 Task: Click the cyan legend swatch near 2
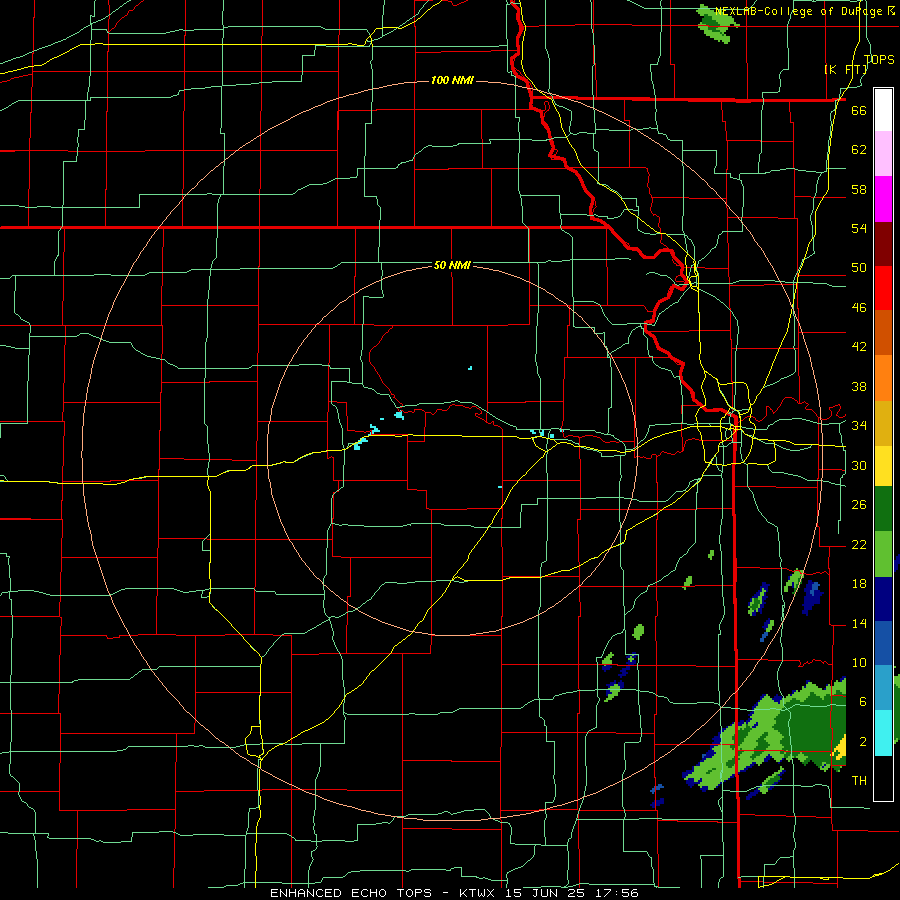point(883,733)
